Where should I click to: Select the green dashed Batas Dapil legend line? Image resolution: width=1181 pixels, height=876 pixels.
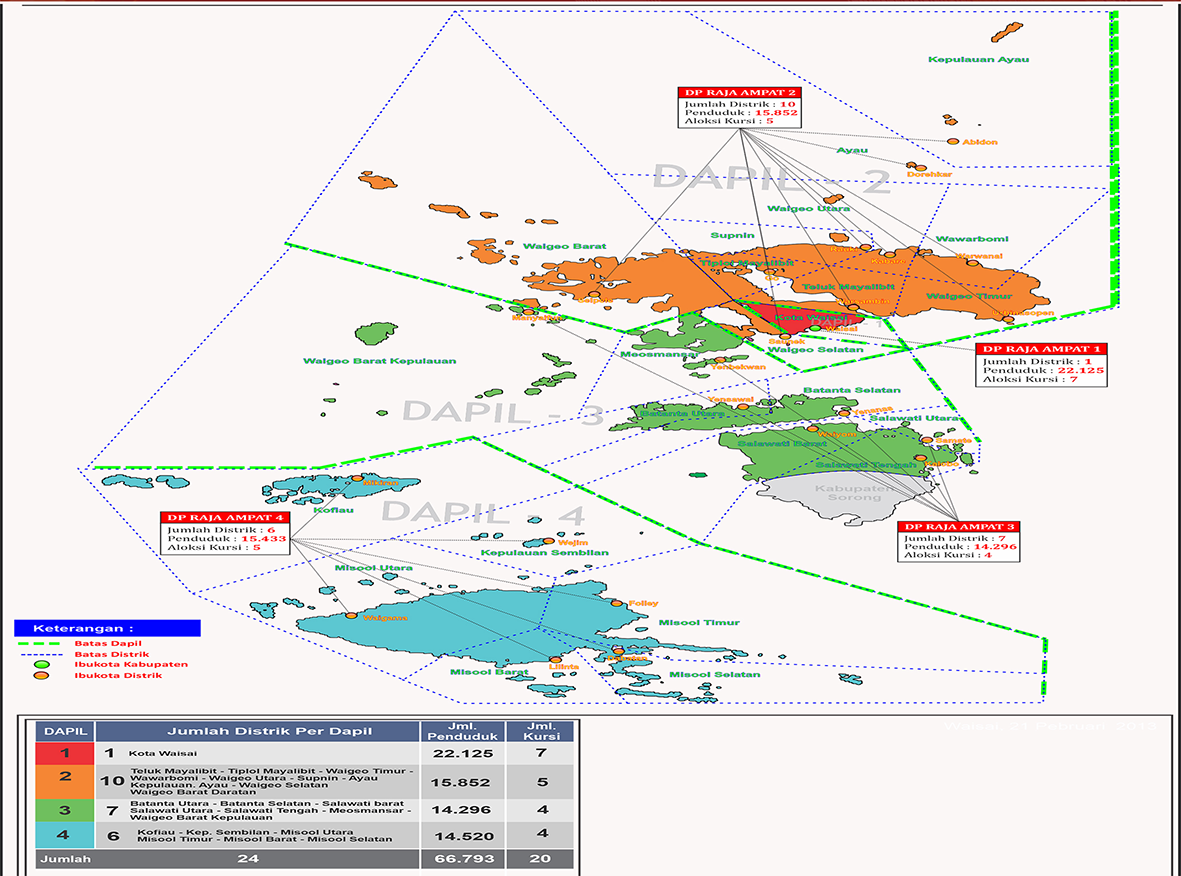click(40, 642)
